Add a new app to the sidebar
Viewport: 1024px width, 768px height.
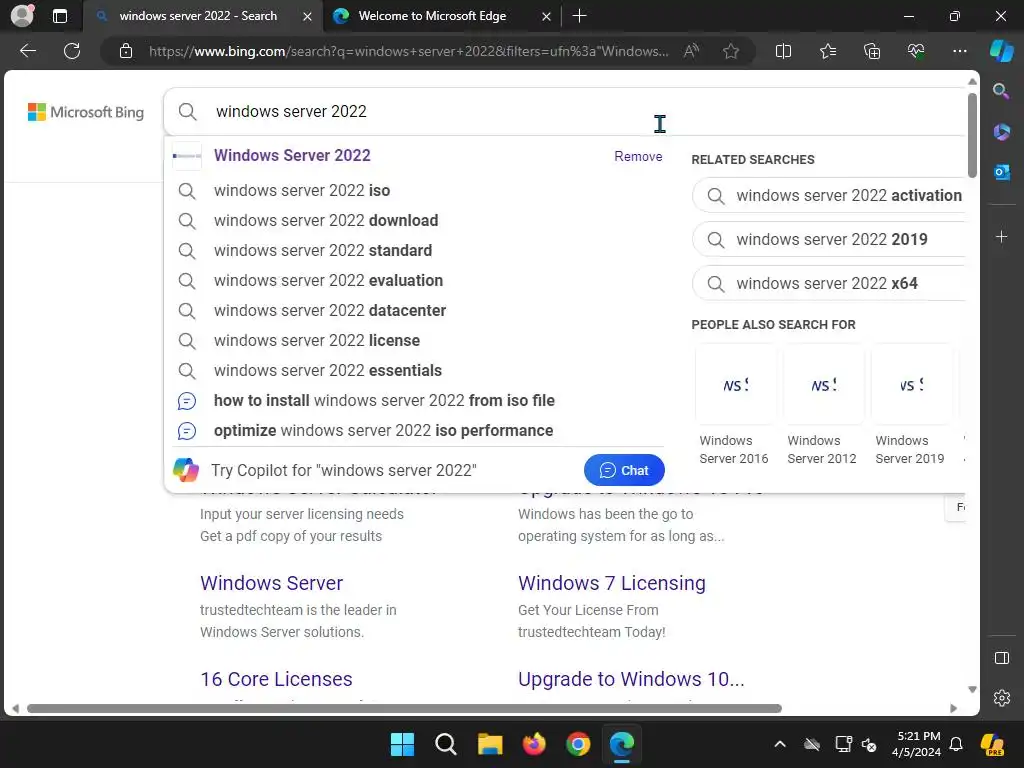(x=1001, y=236)
